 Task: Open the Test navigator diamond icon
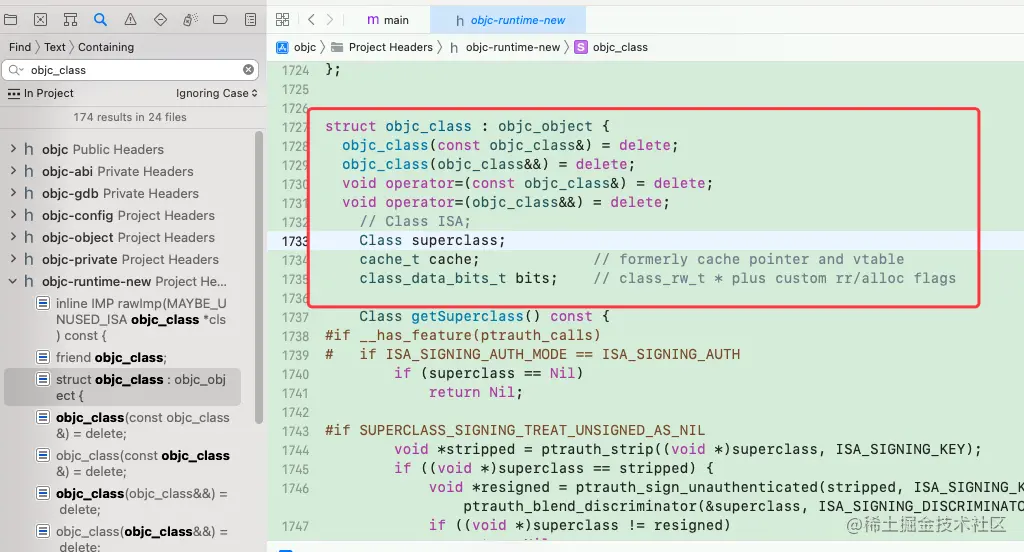[x=161, y=20]
